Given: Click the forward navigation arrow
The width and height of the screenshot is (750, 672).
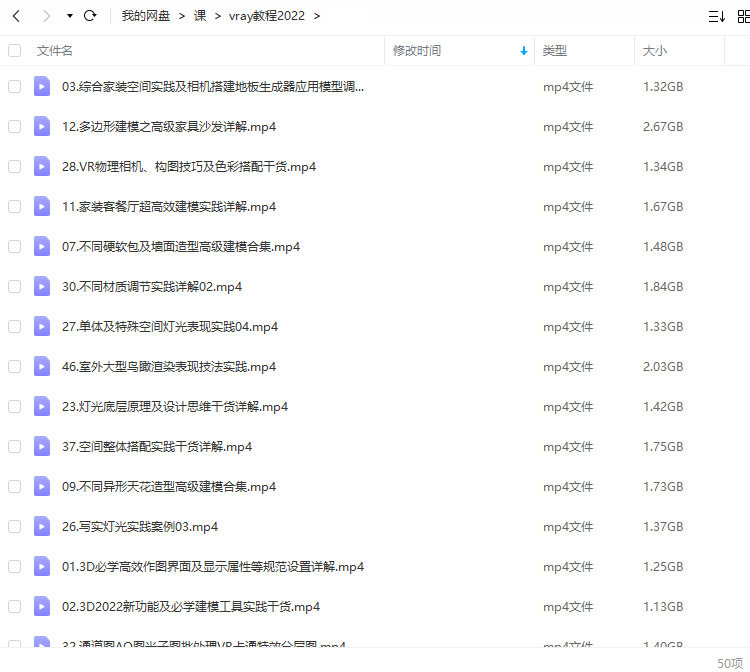Looking at the screenshot, I should [x=46, y=16].
